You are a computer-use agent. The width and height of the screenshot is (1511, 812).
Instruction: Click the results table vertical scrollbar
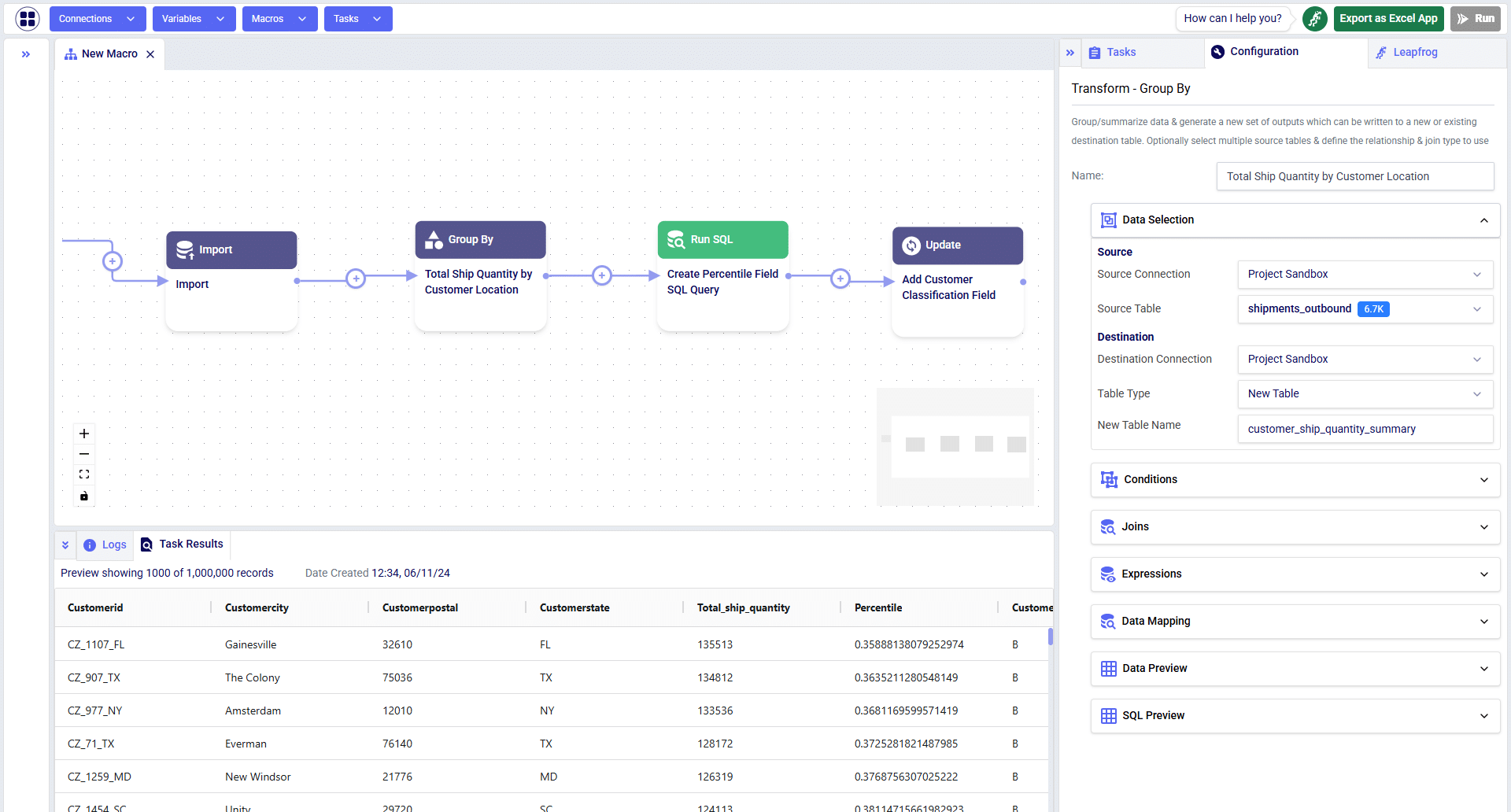(1051, 637)
